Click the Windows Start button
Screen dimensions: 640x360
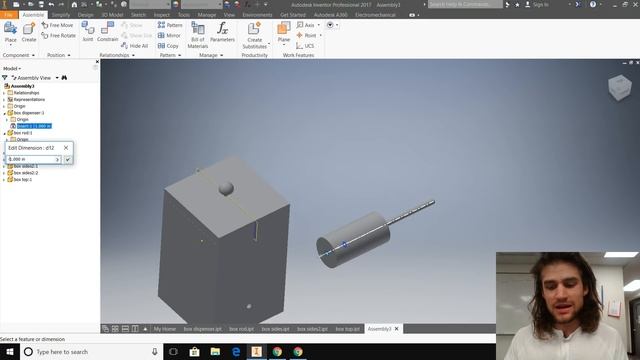[10, 351]
